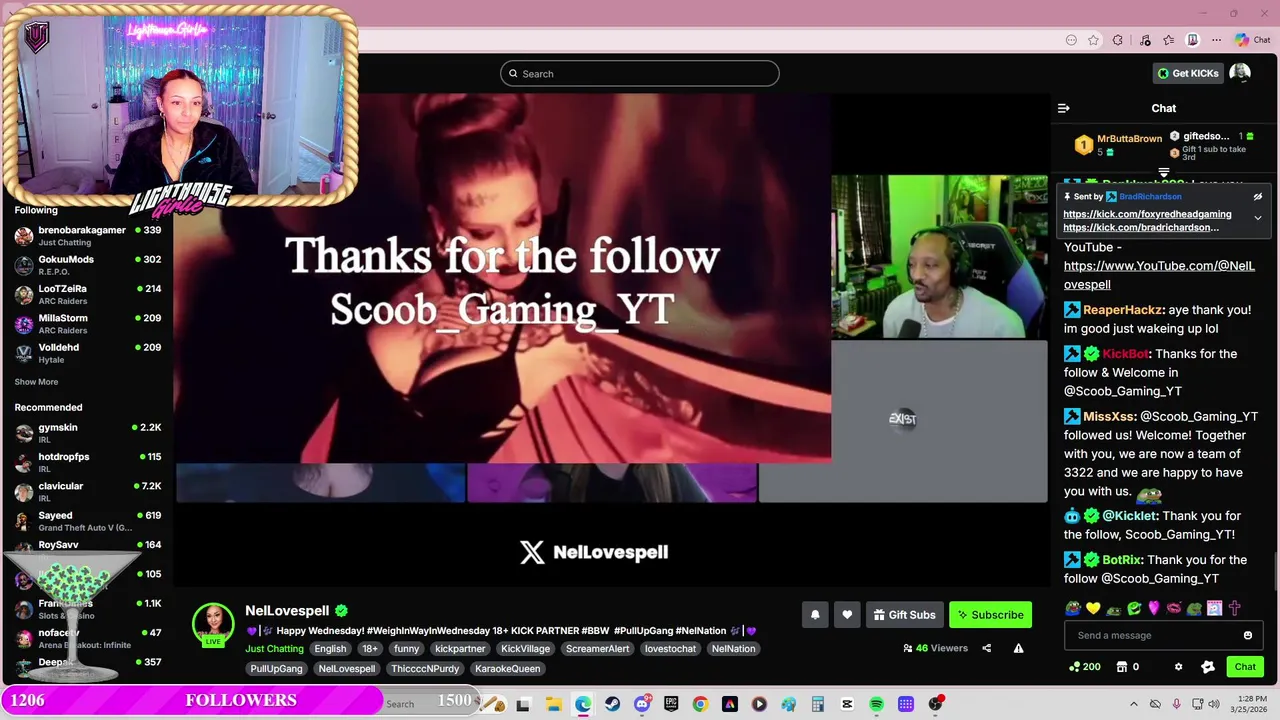The image size is (1280, 720).
Task: Favorite this page star icon in Edge
Action: point(1094,40)
